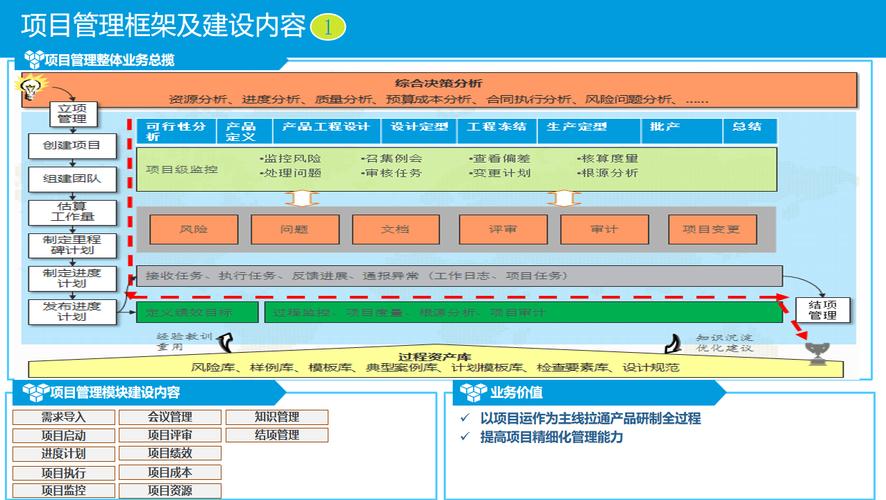Click the double arrow under 核算度量
The height and width of the screenshot is (500, 886).
point(563,199)
